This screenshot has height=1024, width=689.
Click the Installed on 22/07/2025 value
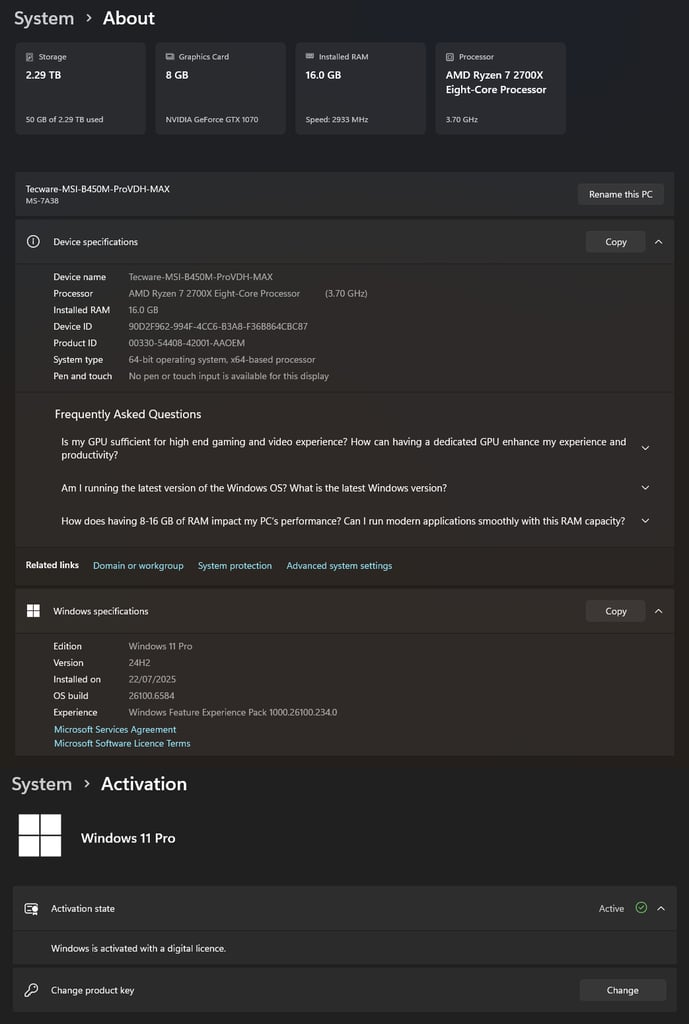pos(152,679)
